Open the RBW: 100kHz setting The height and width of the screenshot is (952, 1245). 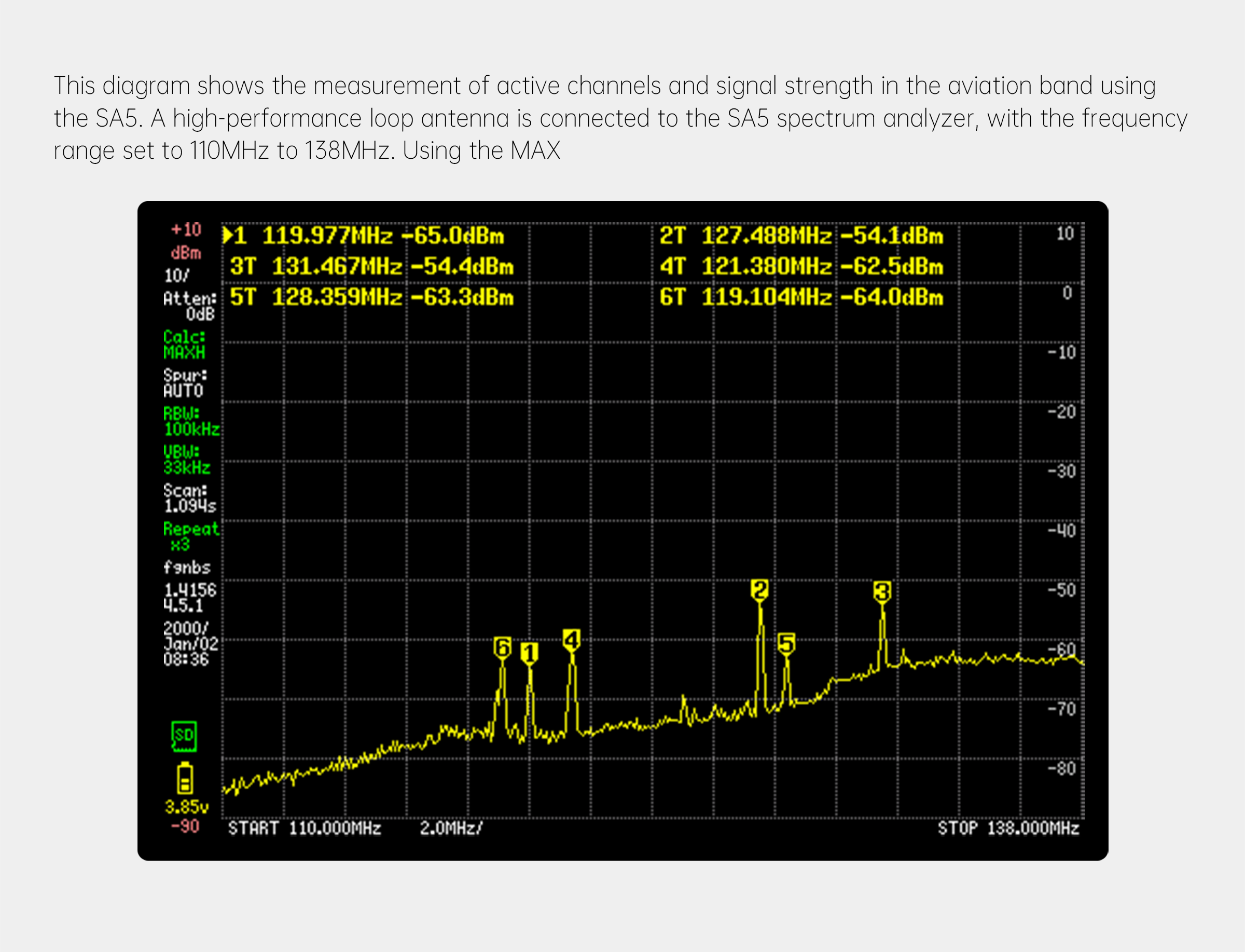point(190,421)
